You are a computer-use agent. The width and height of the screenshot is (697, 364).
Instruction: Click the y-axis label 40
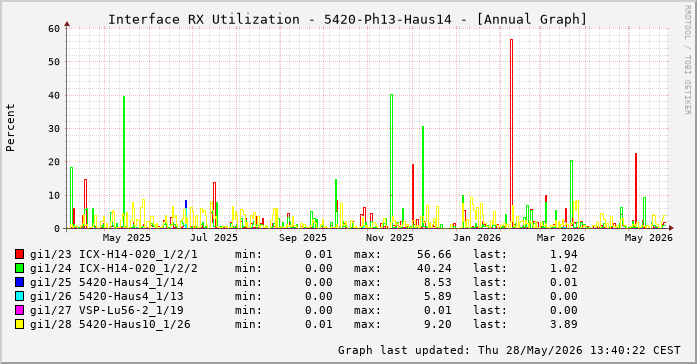click(54, 95)
